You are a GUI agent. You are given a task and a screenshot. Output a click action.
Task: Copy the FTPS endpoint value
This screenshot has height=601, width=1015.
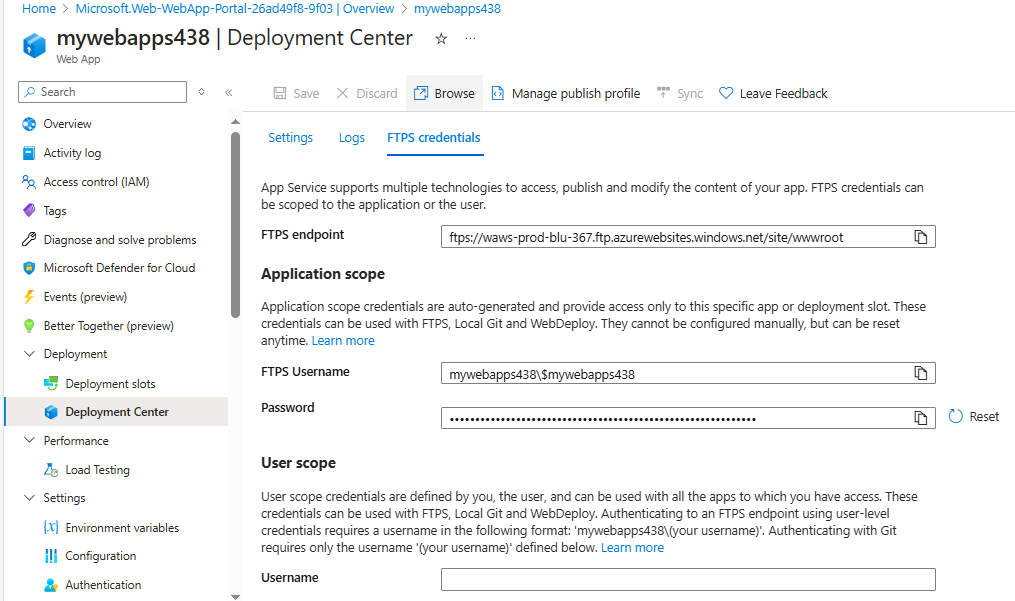920,237
